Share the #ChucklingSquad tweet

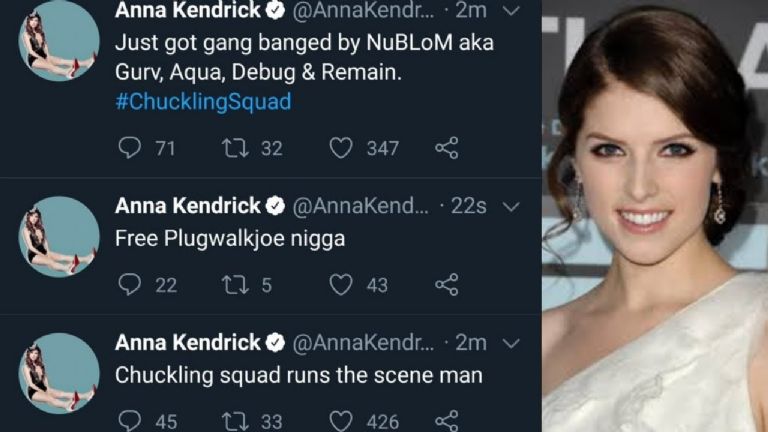point(447,148)
